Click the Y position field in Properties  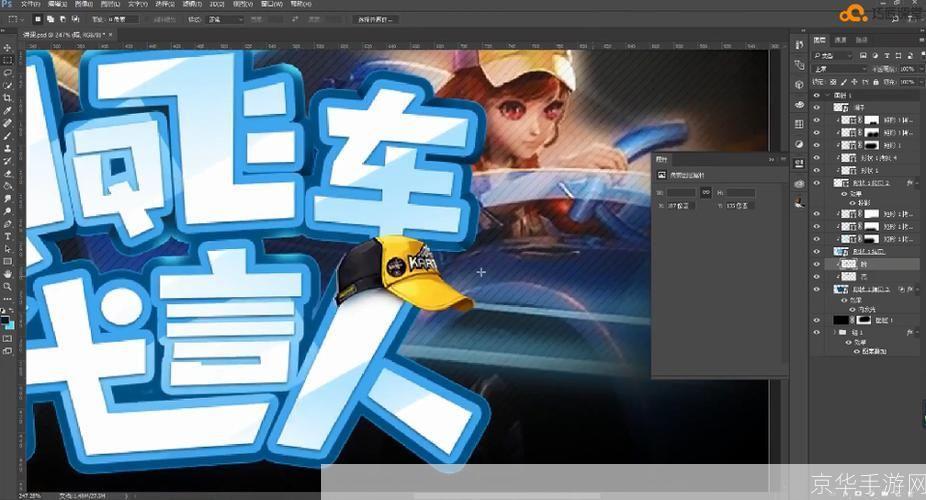point(741,205)
